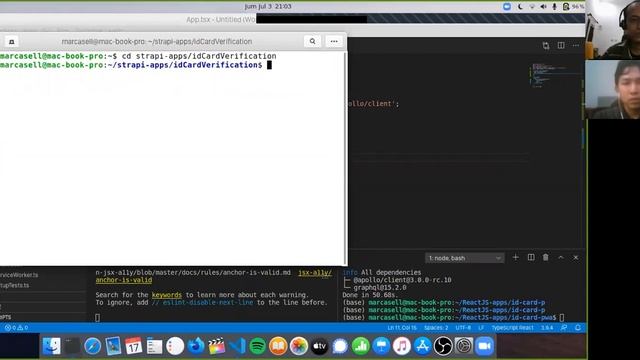
Task: Click the top participant video thumbnail
Action: tap(612, 29)
